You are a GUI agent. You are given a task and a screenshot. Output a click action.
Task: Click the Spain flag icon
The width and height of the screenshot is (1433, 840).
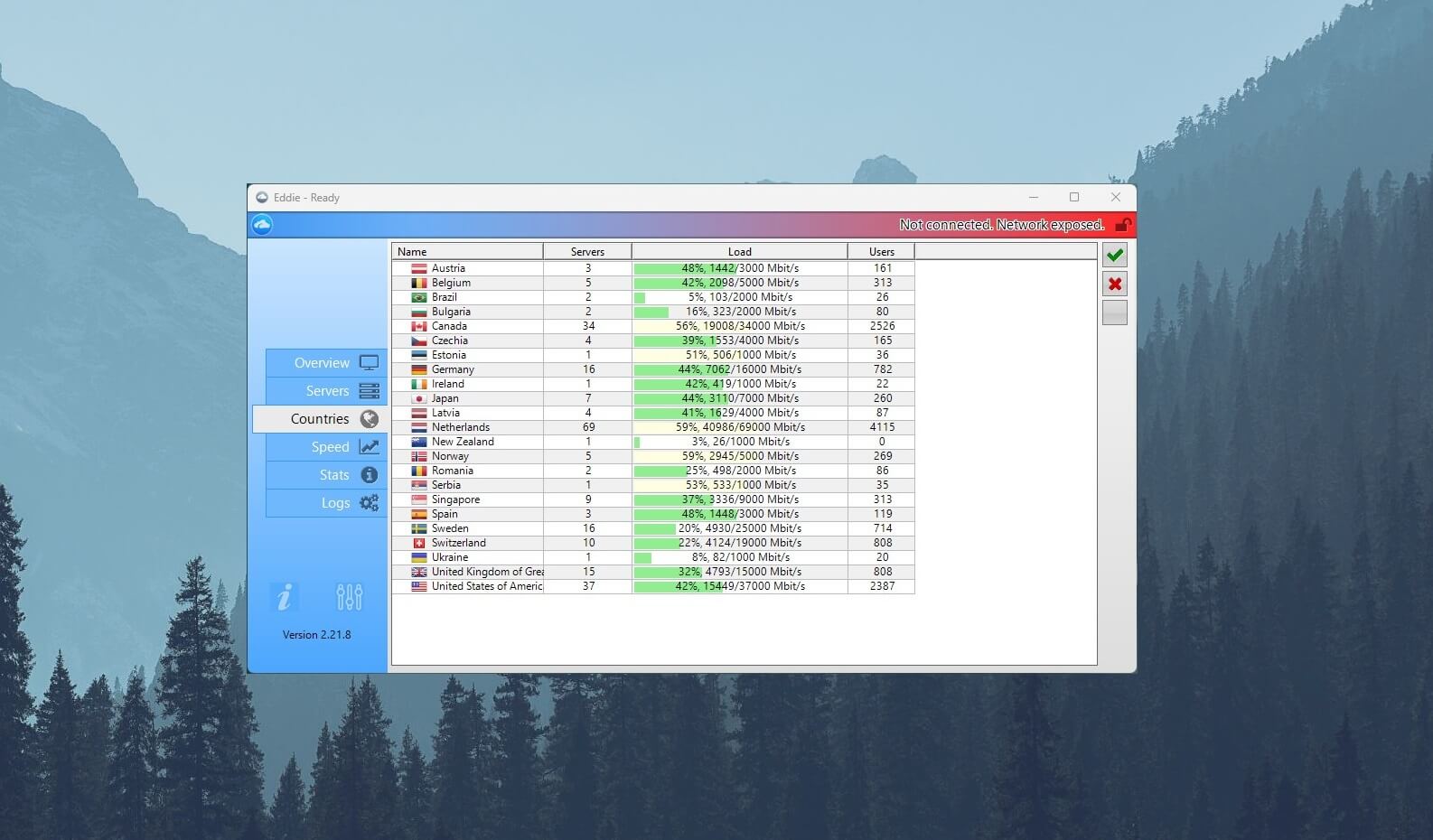[419, 514]
